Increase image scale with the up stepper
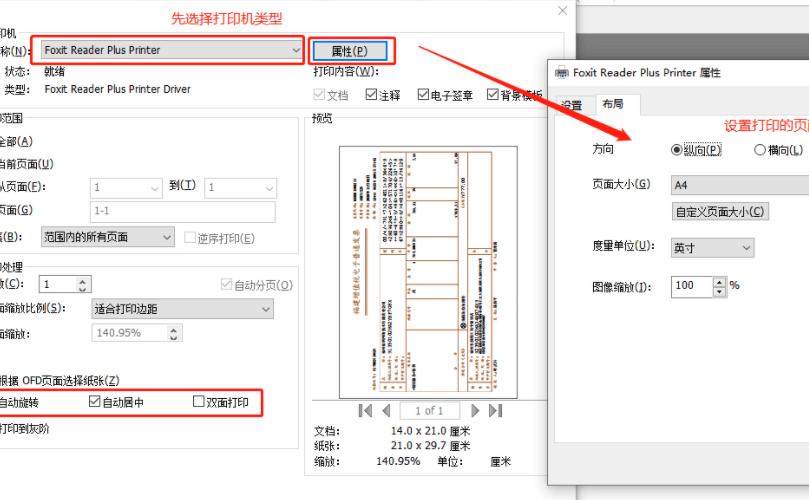The height and width of the screenshot is (500, 809). (x=719, y=282)
